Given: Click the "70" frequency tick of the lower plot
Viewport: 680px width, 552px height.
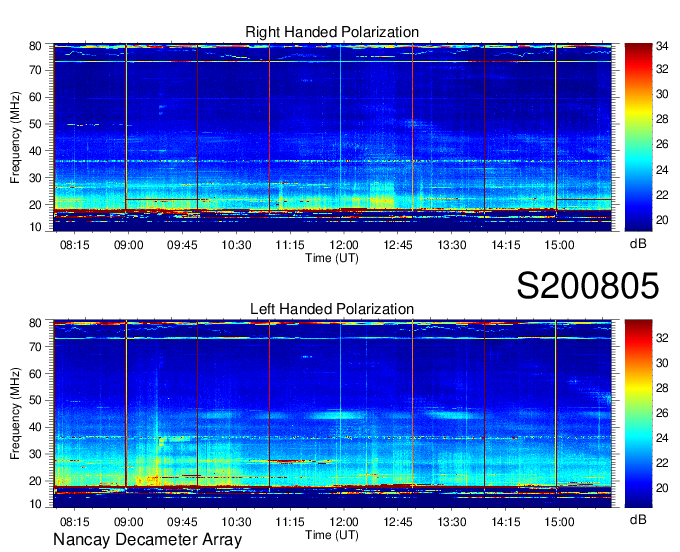Looking at the screenshot, I should coord(35,346).
